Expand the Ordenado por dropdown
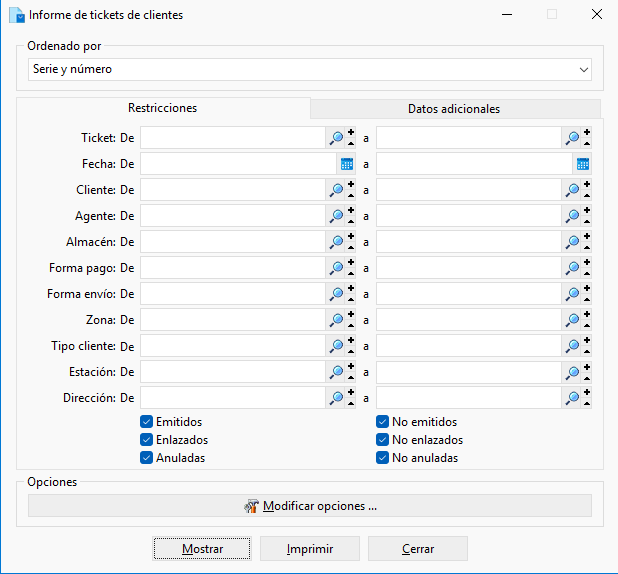This screenshot has width=618, height=574. tap(584, 70)
